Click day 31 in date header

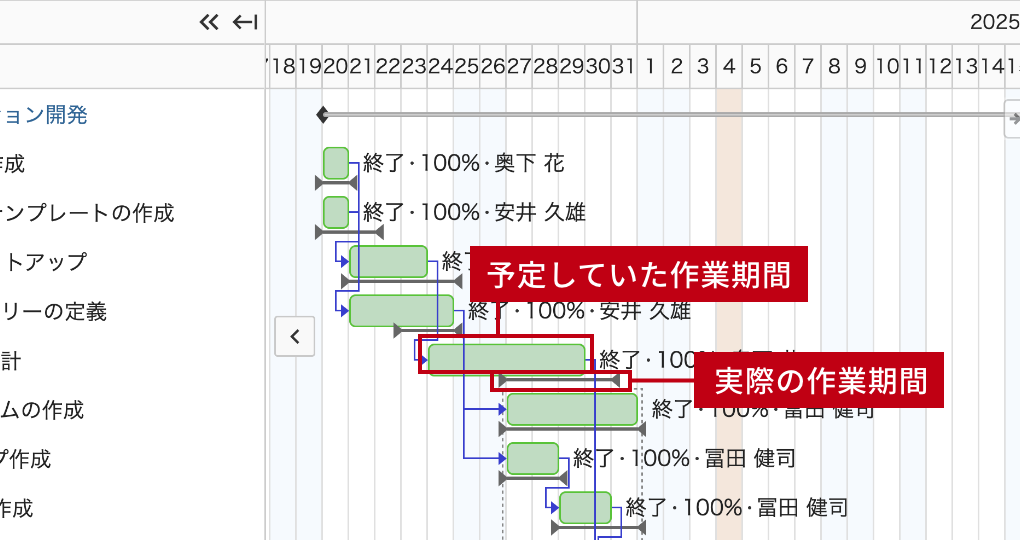[624, 66]
